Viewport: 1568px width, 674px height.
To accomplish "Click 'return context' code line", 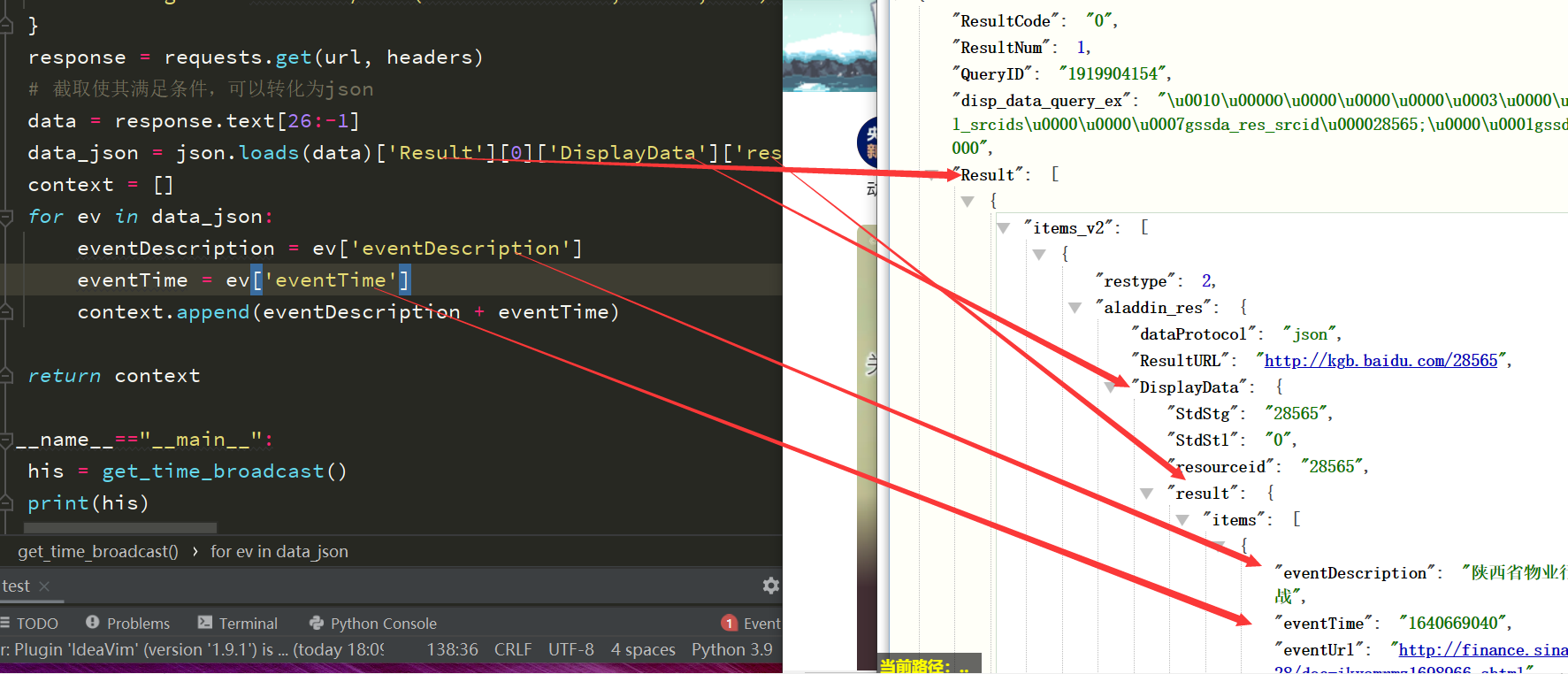I will (114, 376).
